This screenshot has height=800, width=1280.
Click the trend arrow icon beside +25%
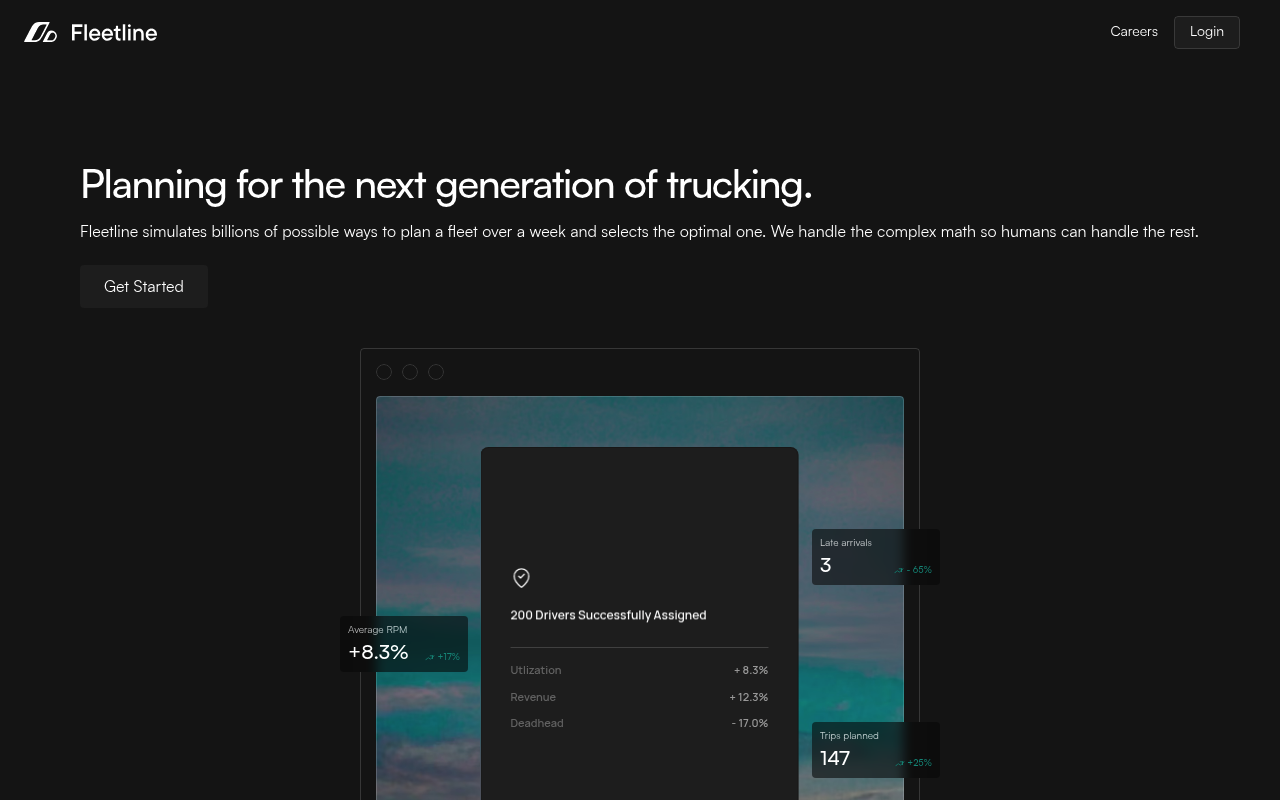click(898, 763)
